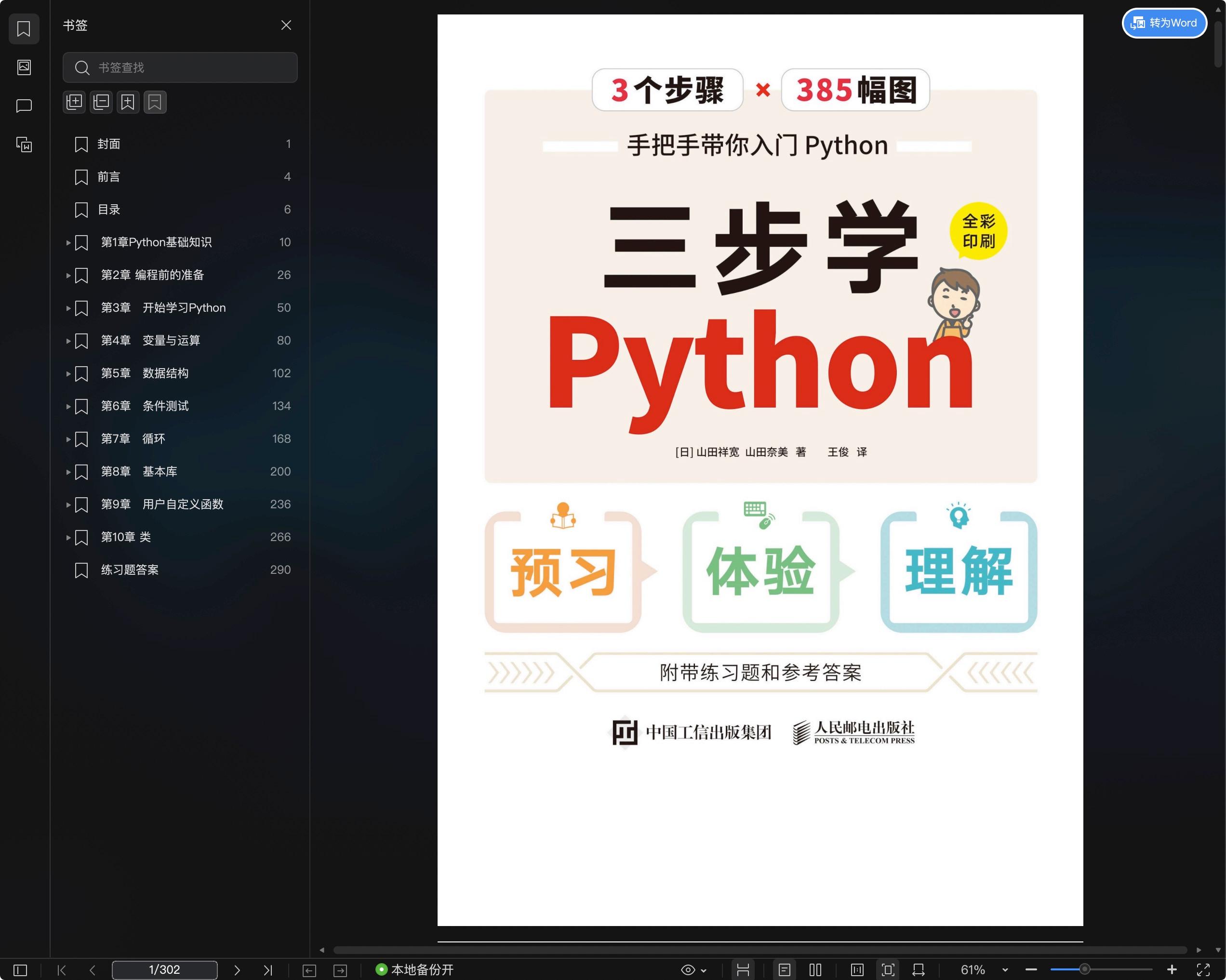Click horizontal scrollbar left arrow
The image size is (1226, 980).
[322, 950]
